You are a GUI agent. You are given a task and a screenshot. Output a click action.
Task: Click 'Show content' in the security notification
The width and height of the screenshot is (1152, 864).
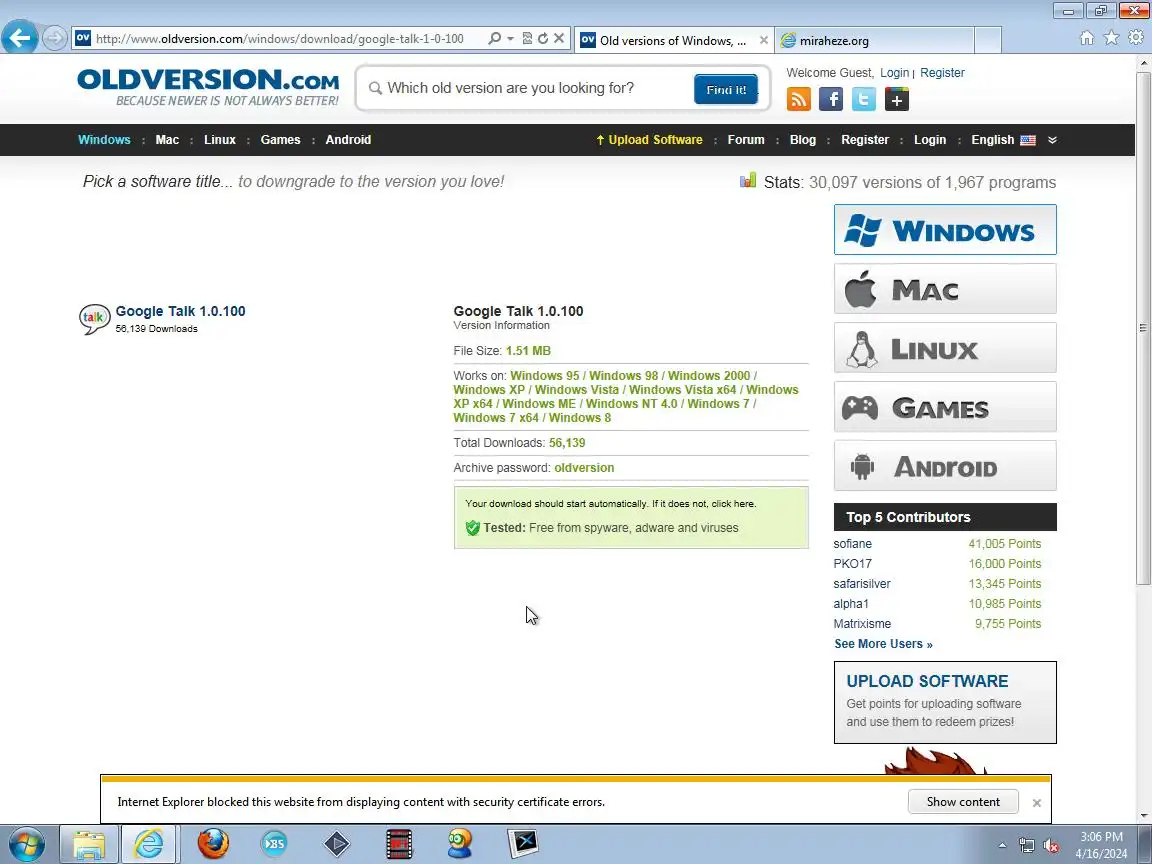point(962,802)
